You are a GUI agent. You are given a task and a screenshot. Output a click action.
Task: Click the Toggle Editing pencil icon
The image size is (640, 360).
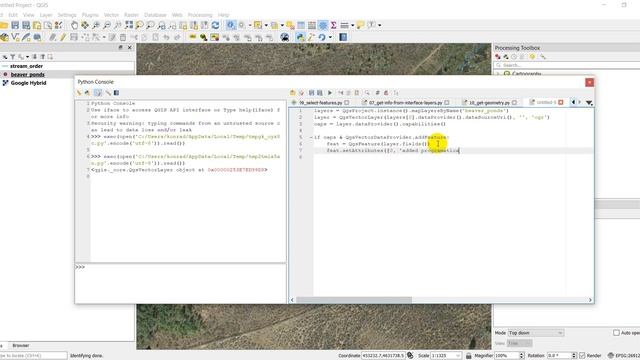point(63,38)
